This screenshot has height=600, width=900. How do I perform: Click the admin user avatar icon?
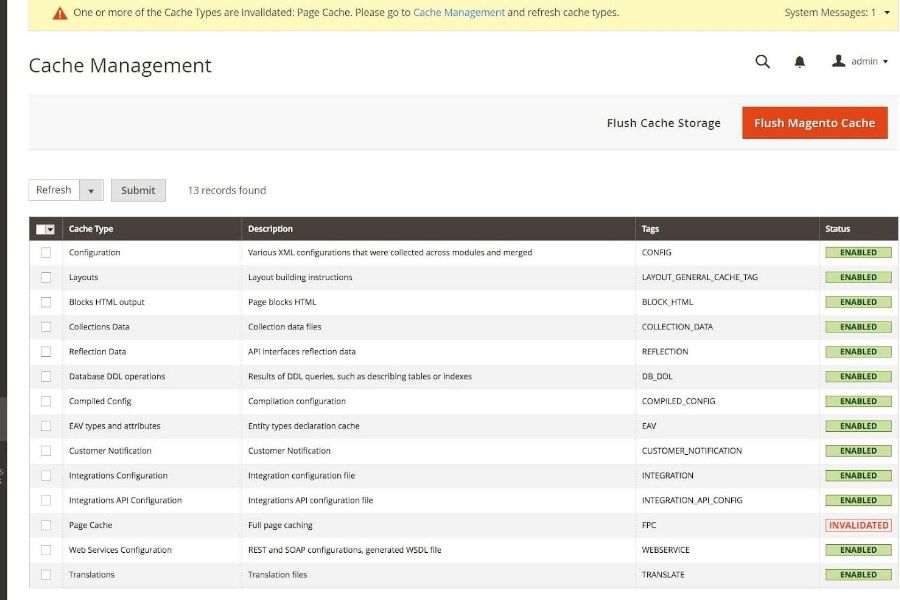click(839, 61)
